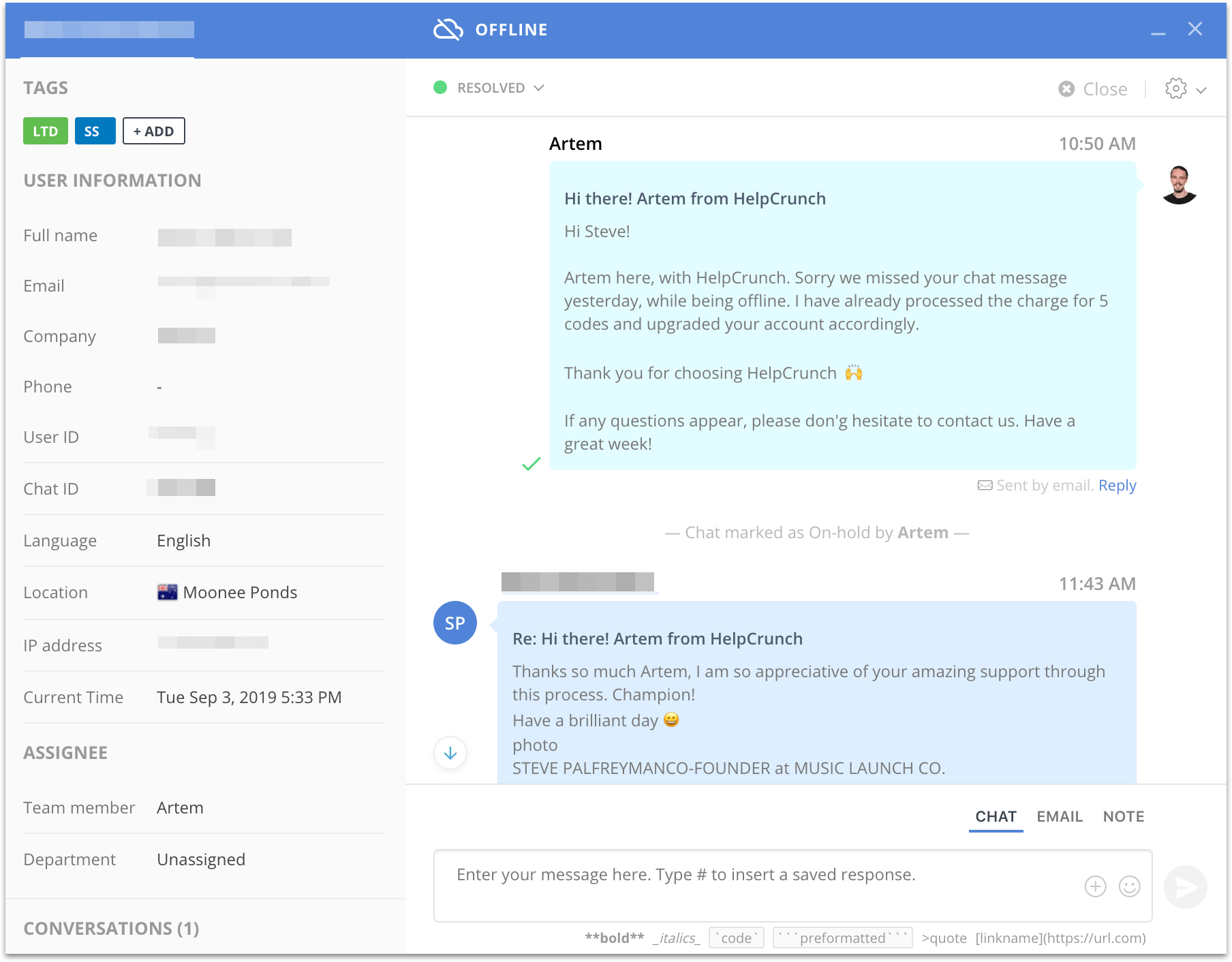This screenshot has height=962, width=1232.
Task: Click the Close chat button
Action: click(1093, 89)
